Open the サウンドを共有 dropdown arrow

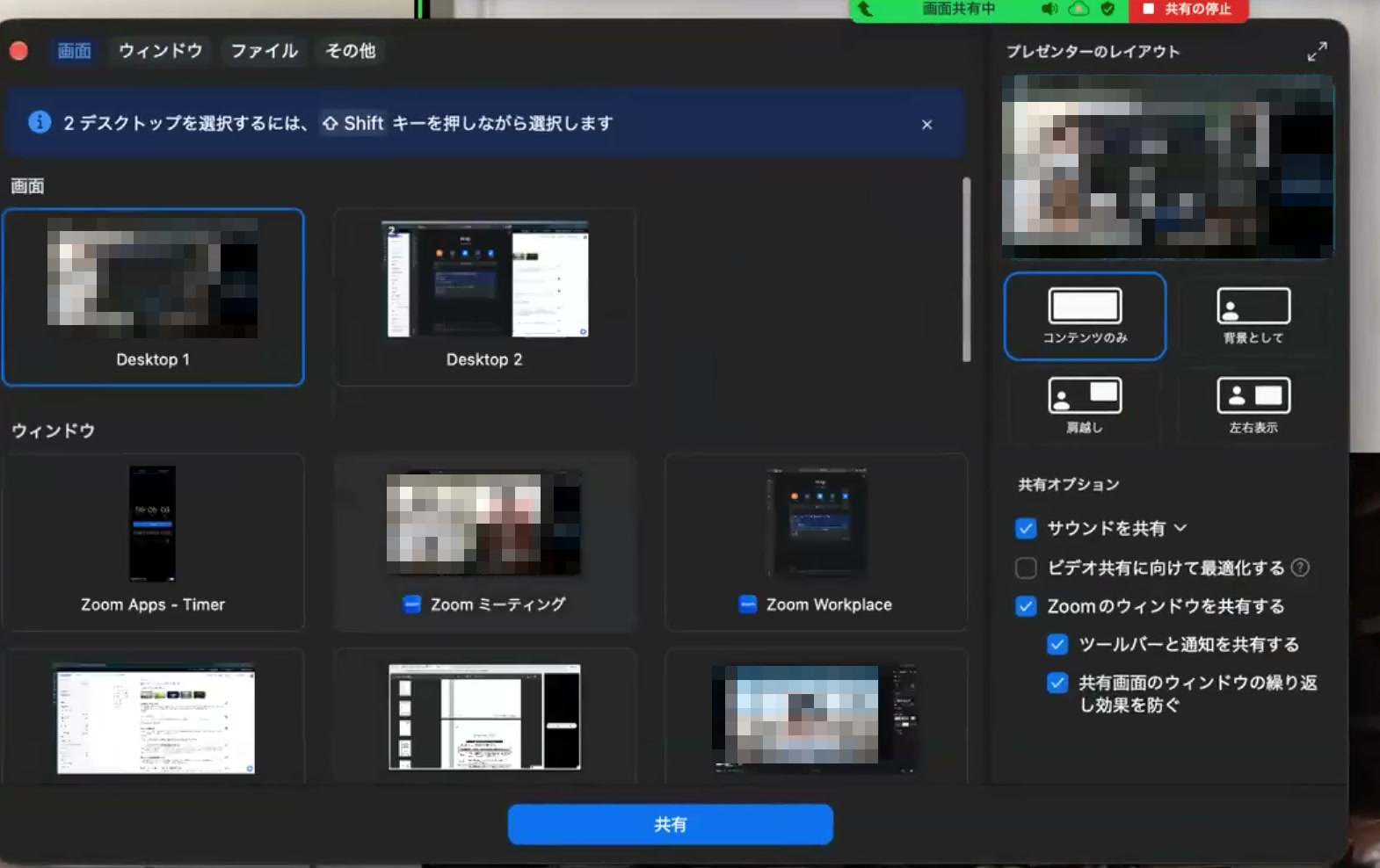point(1180,528)
